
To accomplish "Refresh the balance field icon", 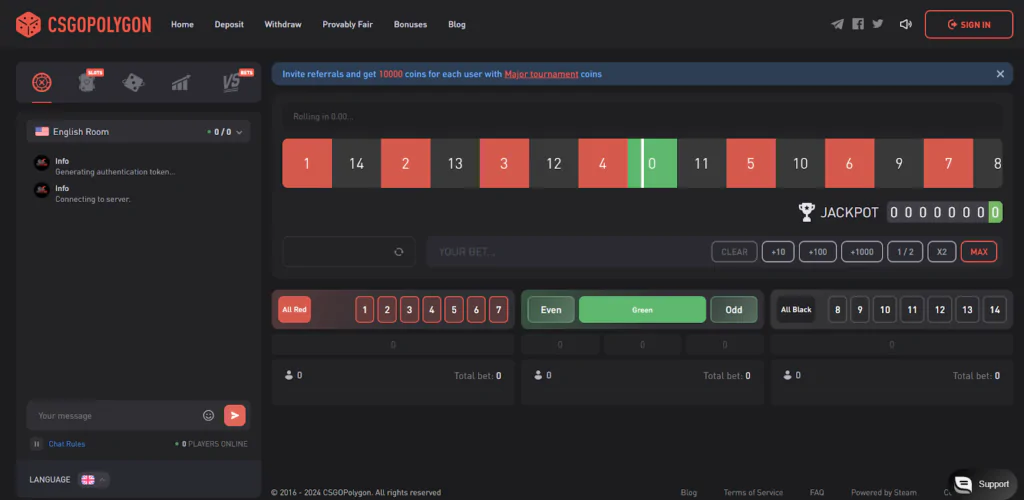I will coord(398,252).
